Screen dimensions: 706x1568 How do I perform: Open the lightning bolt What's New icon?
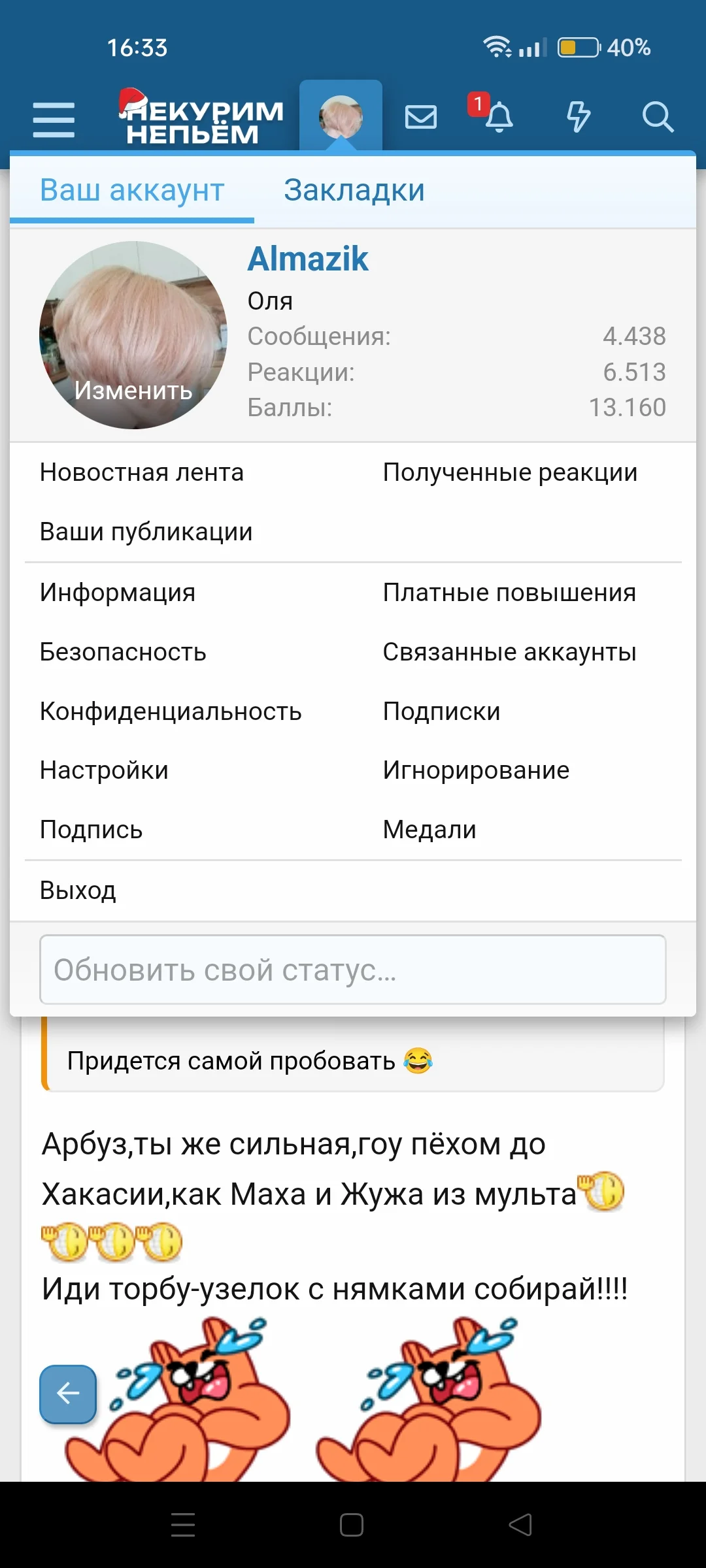[578, 116]
